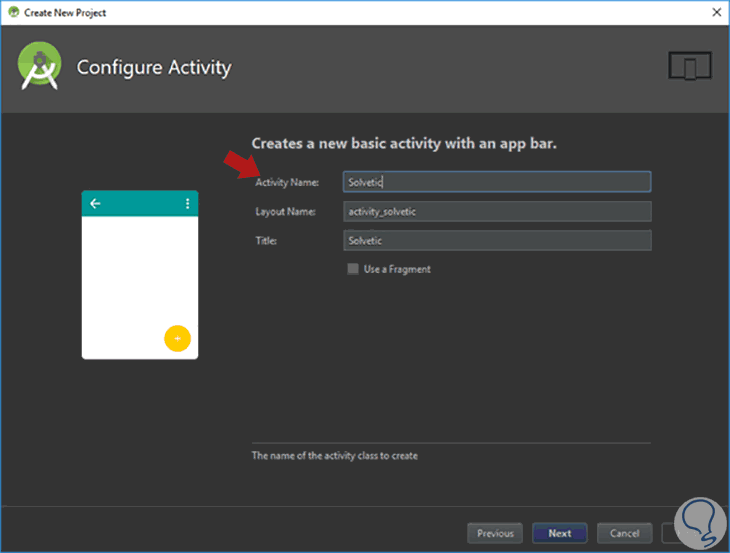The width and height of the screenshot is (730, 553).
Task: Click the Configure Activity header title
Action: tap(154, 68)
